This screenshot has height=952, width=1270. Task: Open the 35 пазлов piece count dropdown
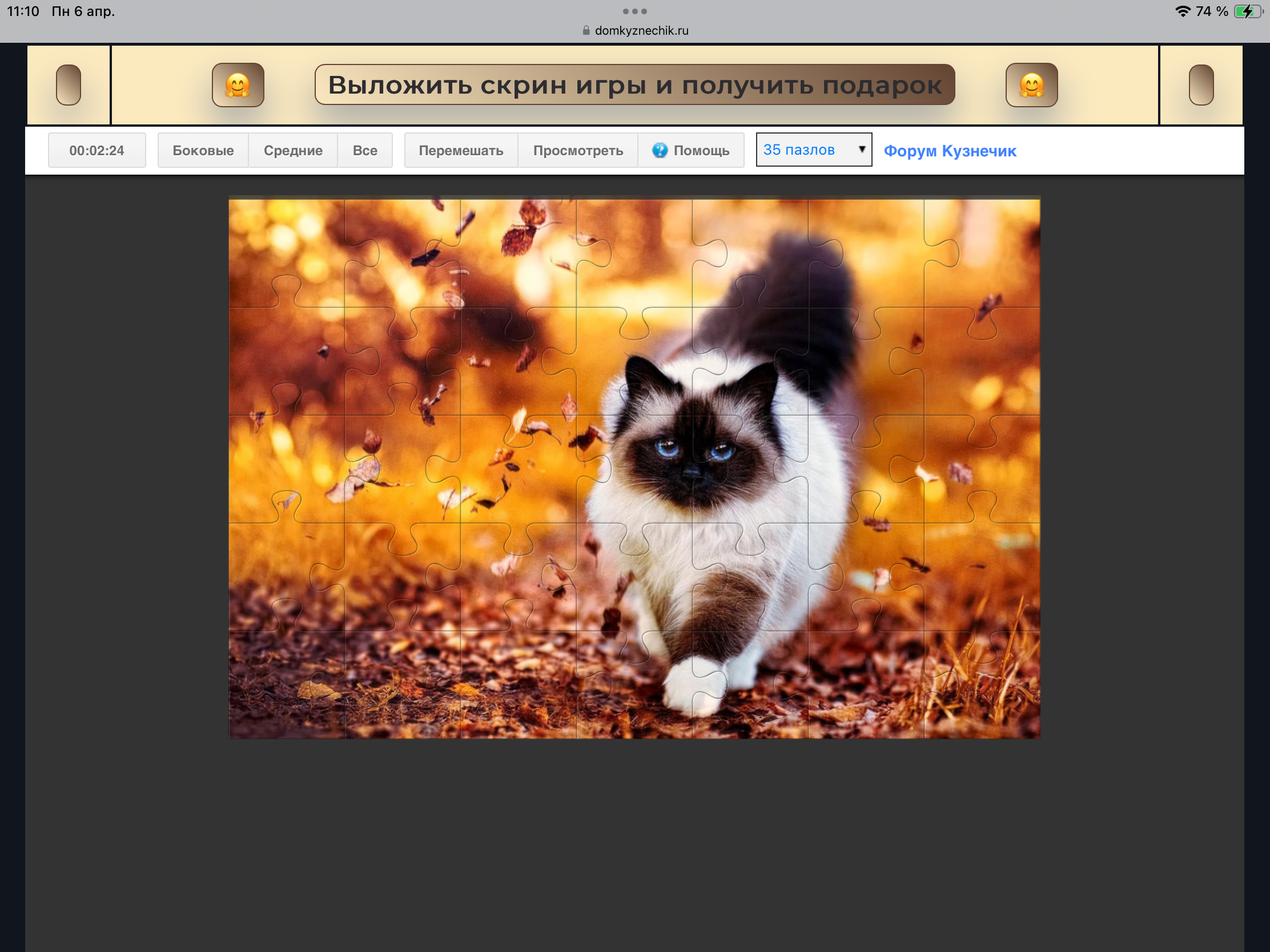tap(813, 150)
